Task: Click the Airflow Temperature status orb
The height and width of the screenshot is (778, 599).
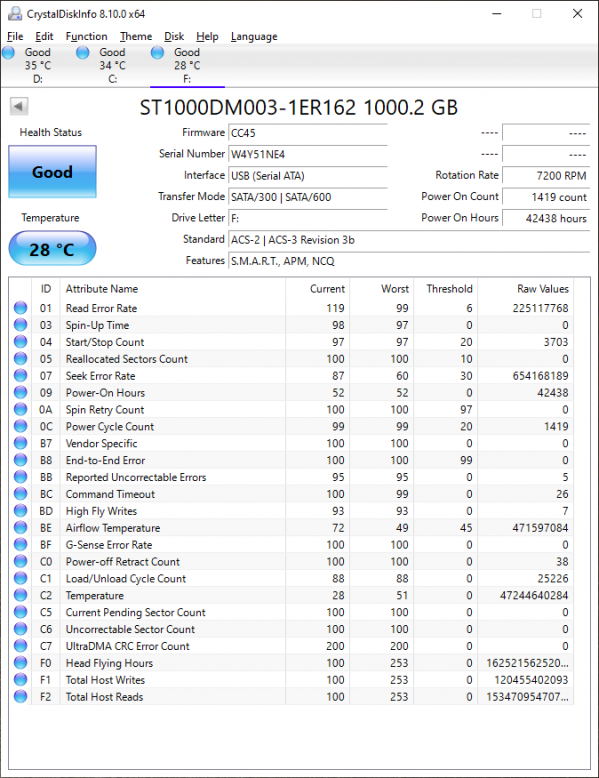Action: click(x=20, y=528)
